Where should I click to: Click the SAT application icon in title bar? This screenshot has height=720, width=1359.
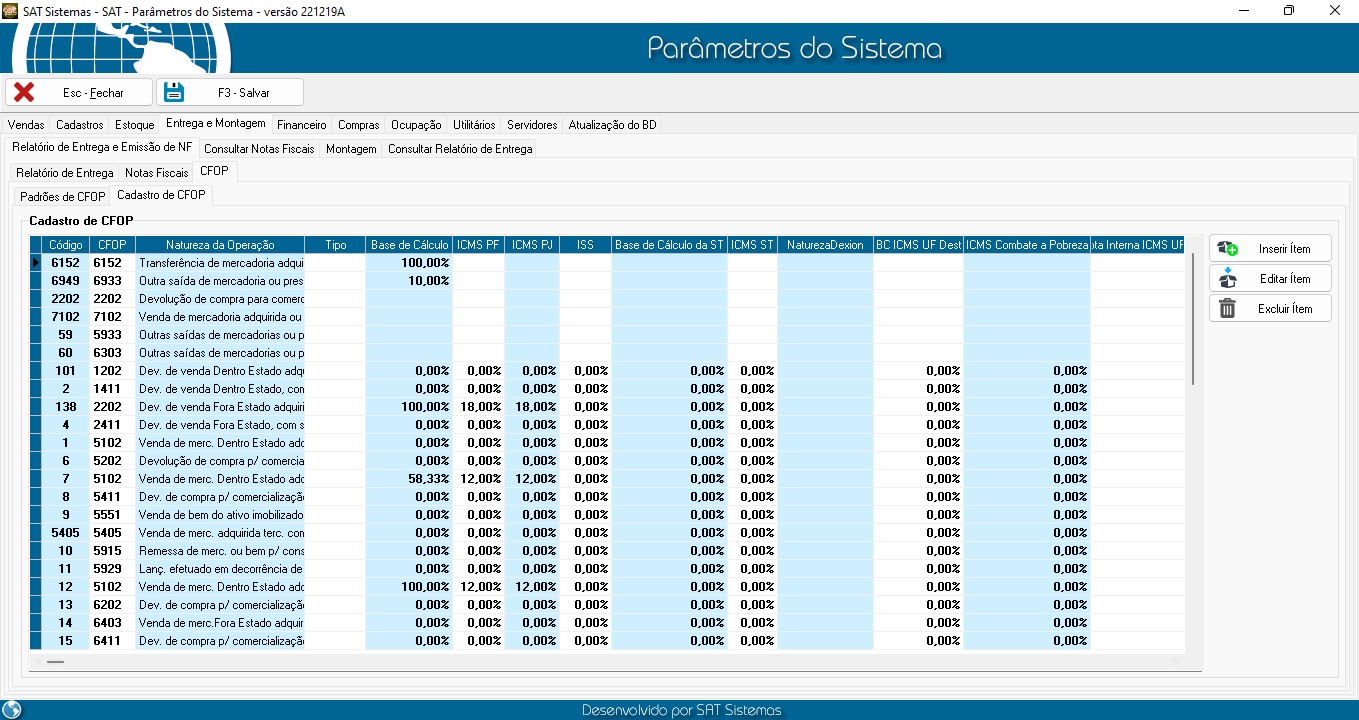click(11, 10)
